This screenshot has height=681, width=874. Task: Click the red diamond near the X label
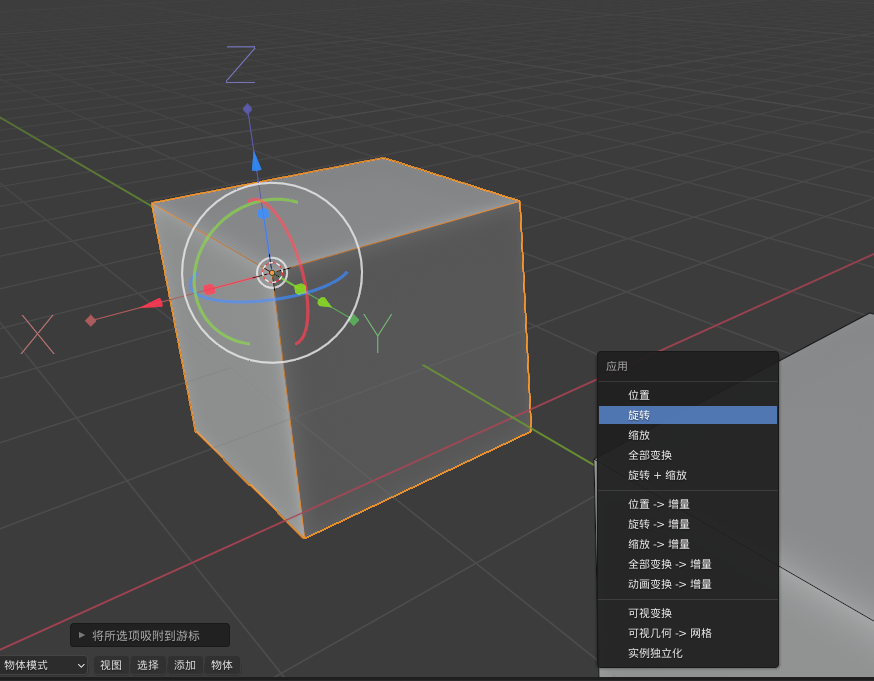point(91,320)
